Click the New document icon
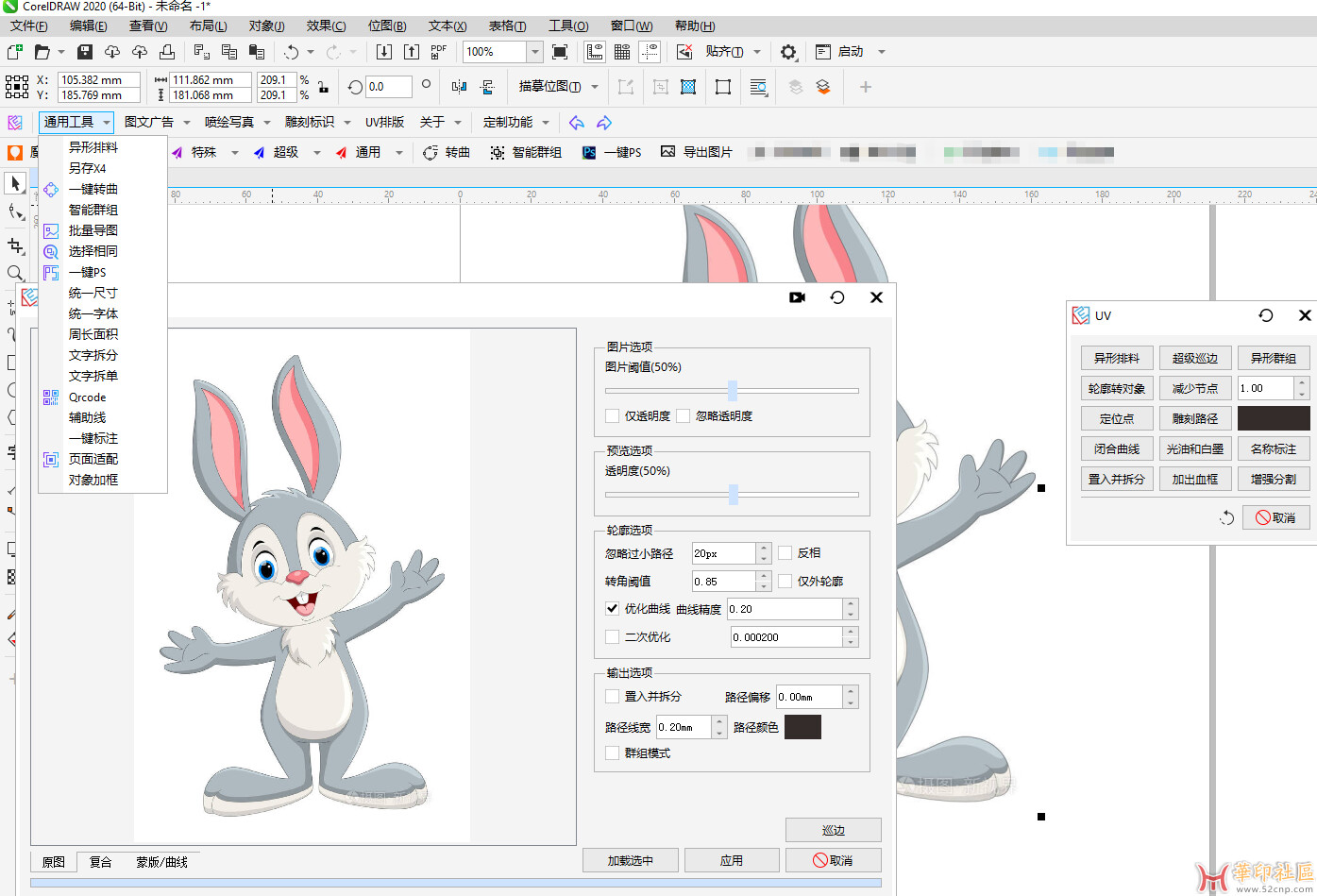The image size is (1317, 896). (x=15, y=52)
